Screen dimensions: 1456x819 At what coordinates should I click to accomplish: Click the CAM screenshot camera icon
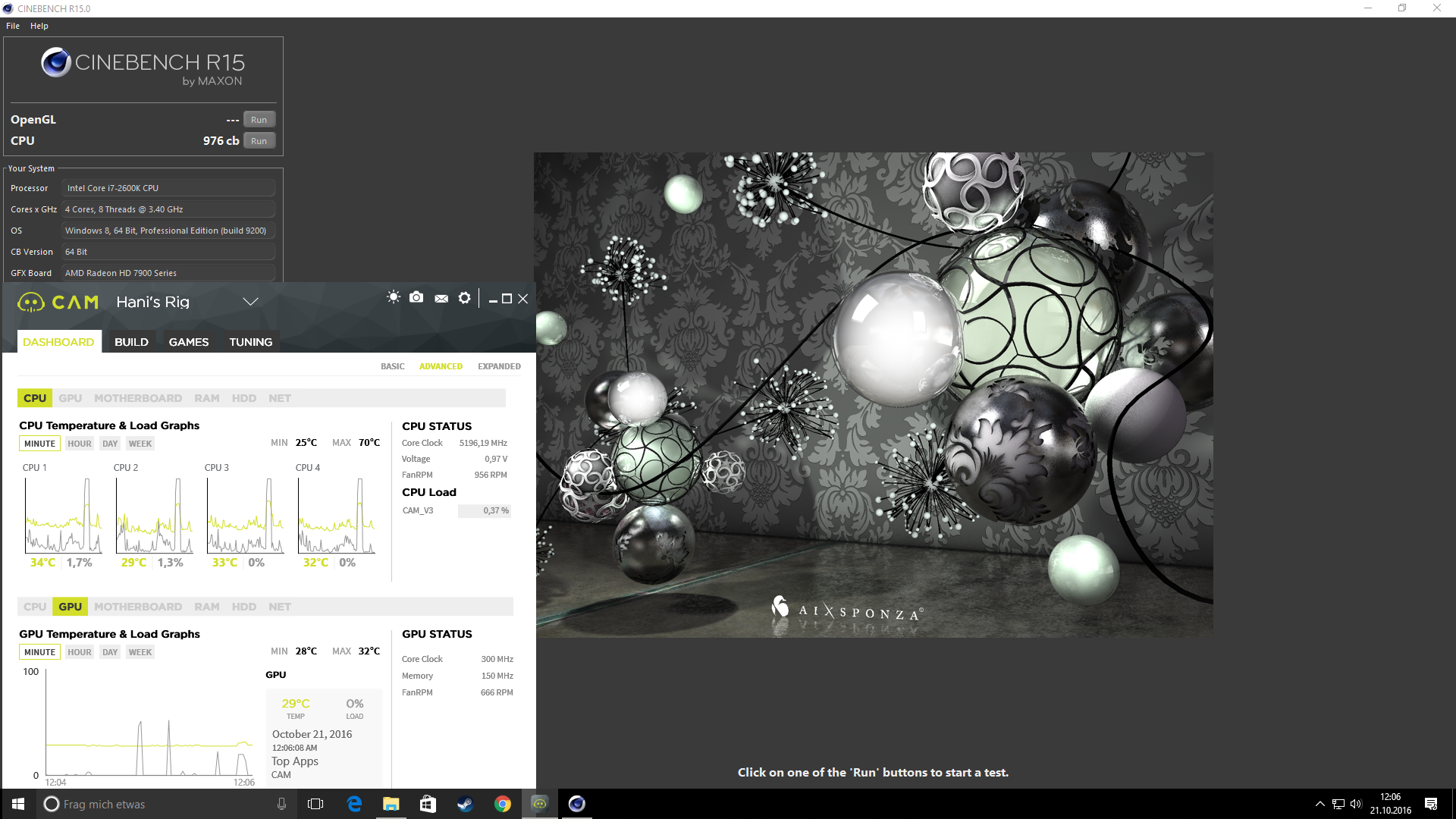tap(416, 297)
